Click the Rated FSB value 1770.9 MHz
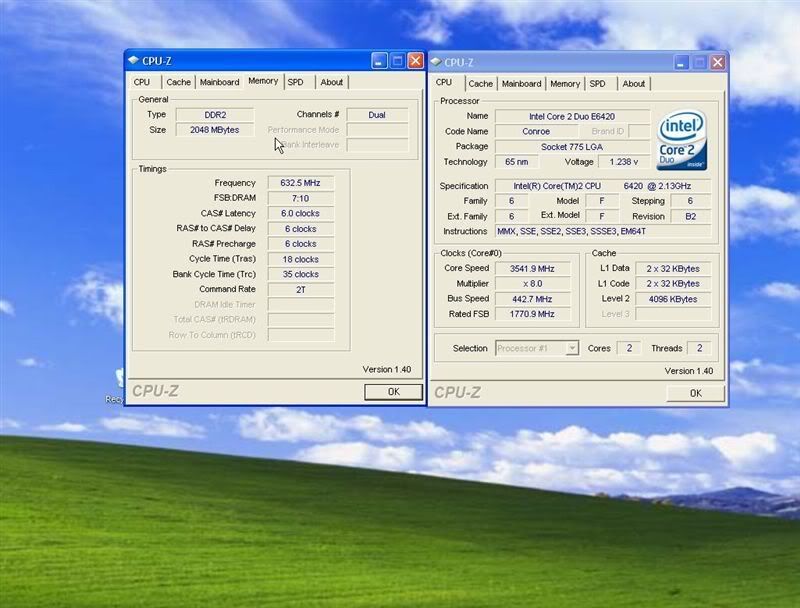 (x=532, y=314)
